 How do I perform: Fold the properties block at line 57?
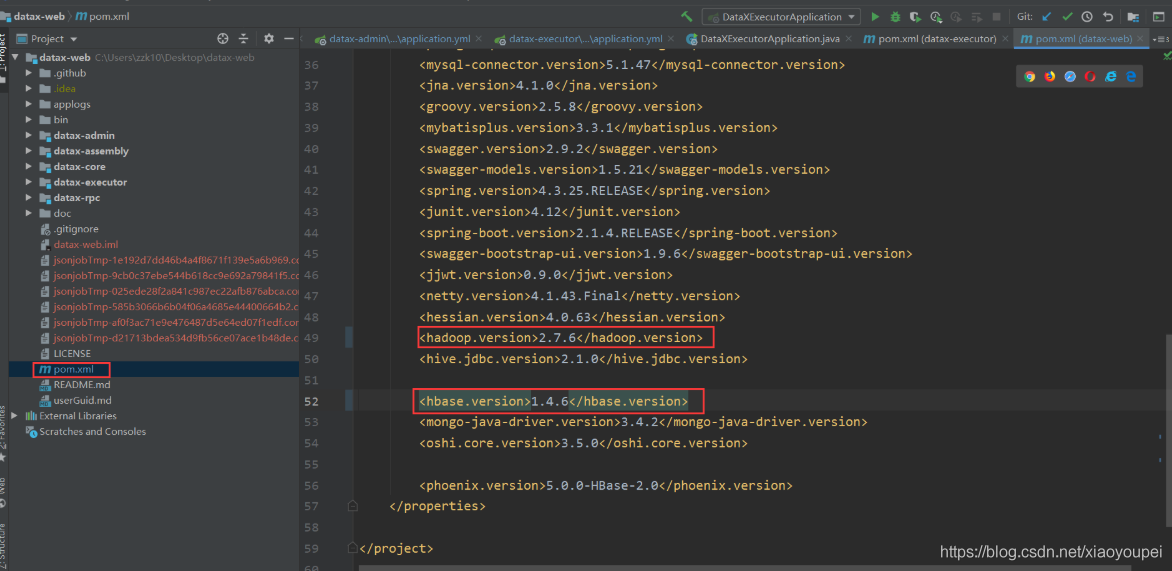353,506
